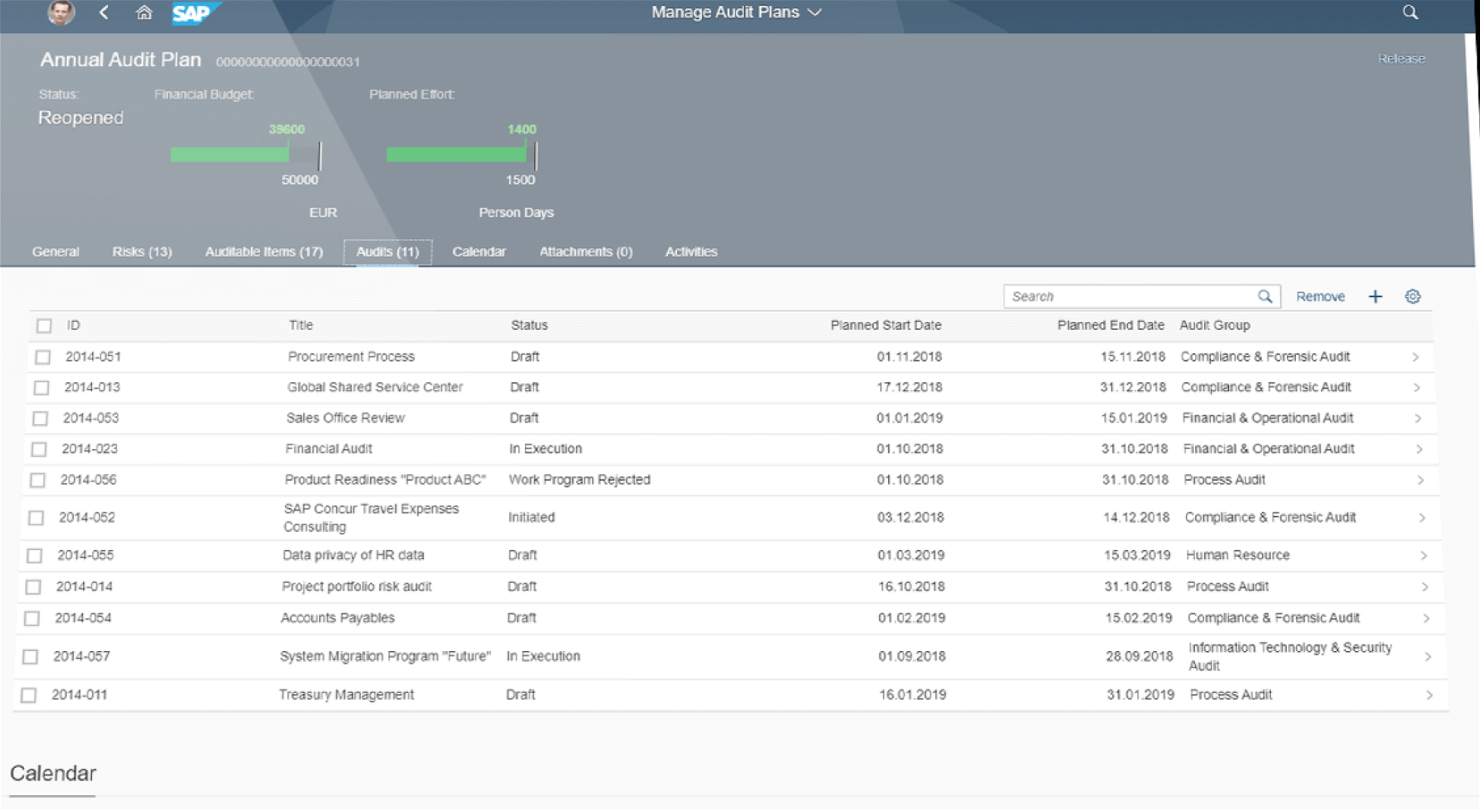Open the Attachments (0) tab

(x=585, y=252)
